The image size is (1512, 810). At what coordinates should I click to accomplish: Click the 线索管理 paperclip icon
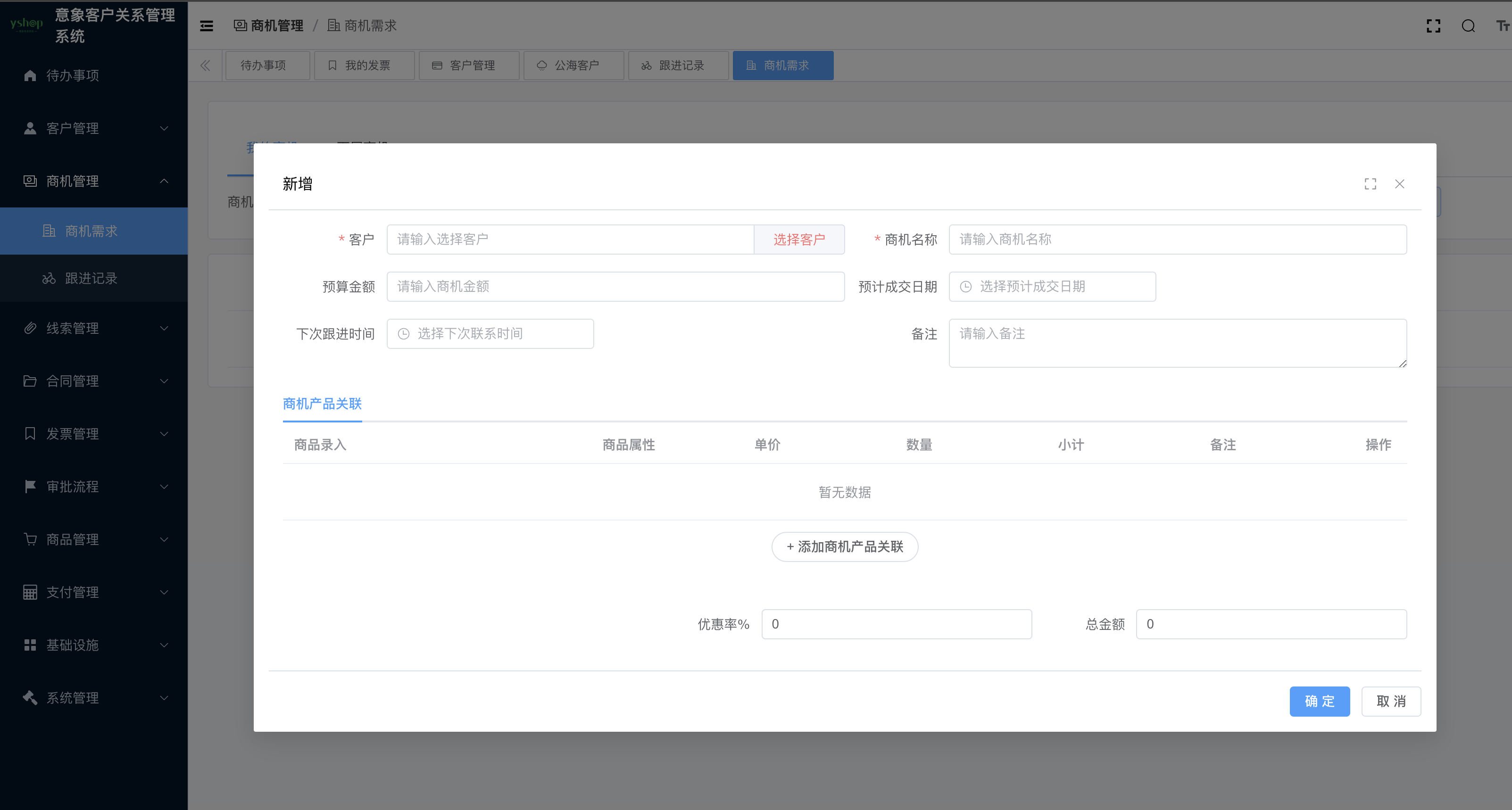[x=30, y=328]
